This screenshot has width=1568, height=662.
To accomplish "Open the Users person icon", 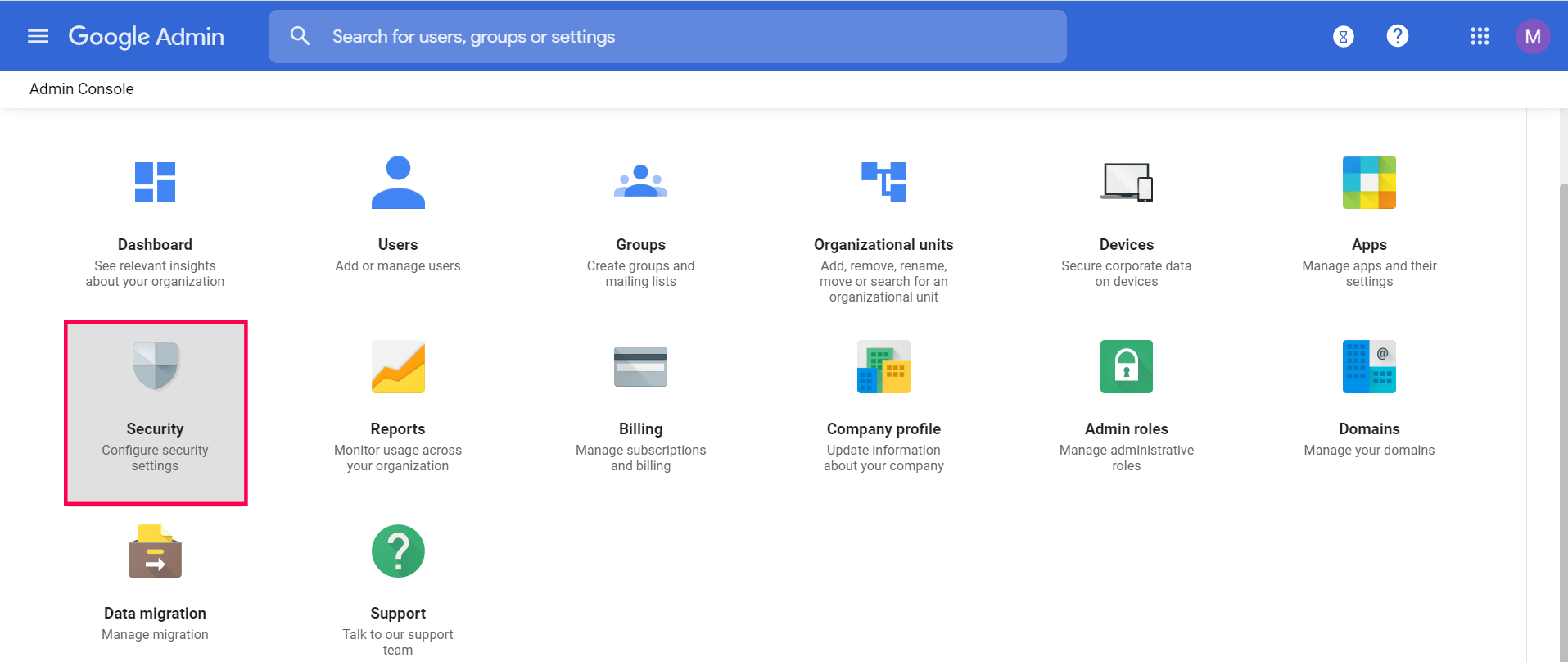I will [x=398, y=182].
